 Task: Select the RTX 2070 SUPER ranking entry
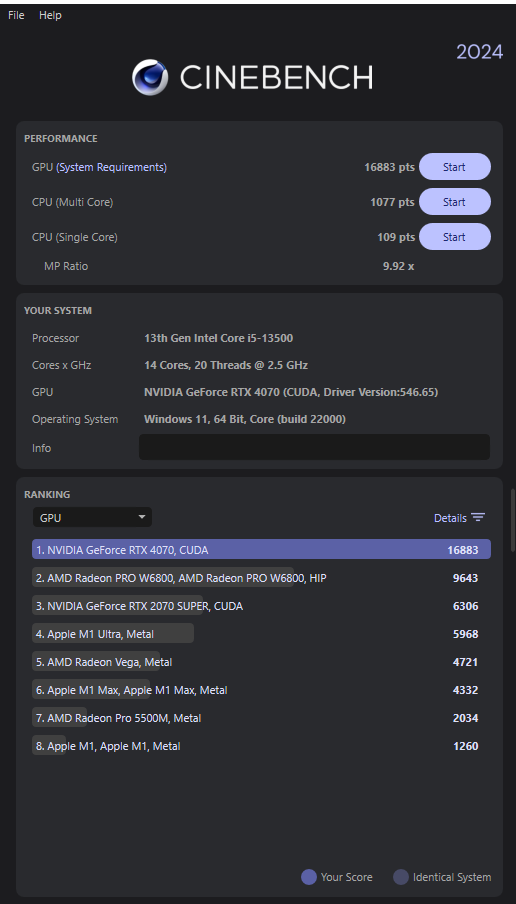[x=261, y=606]
